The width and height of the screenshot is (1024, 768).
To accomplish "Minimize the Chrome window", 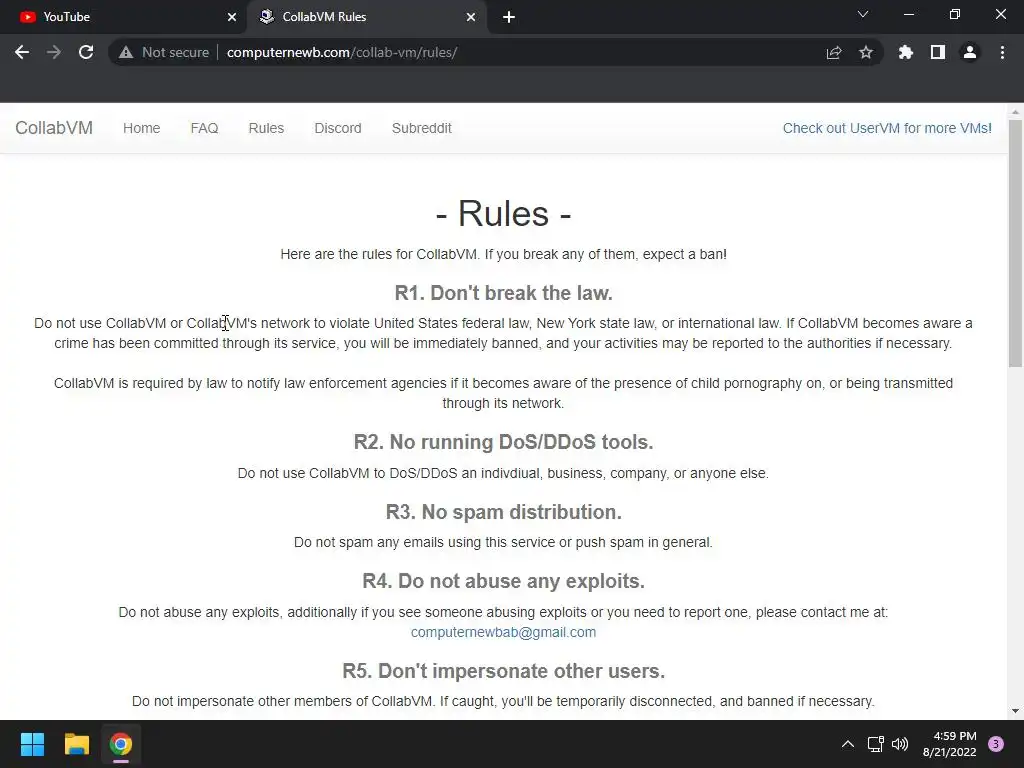I will (908, 14).
